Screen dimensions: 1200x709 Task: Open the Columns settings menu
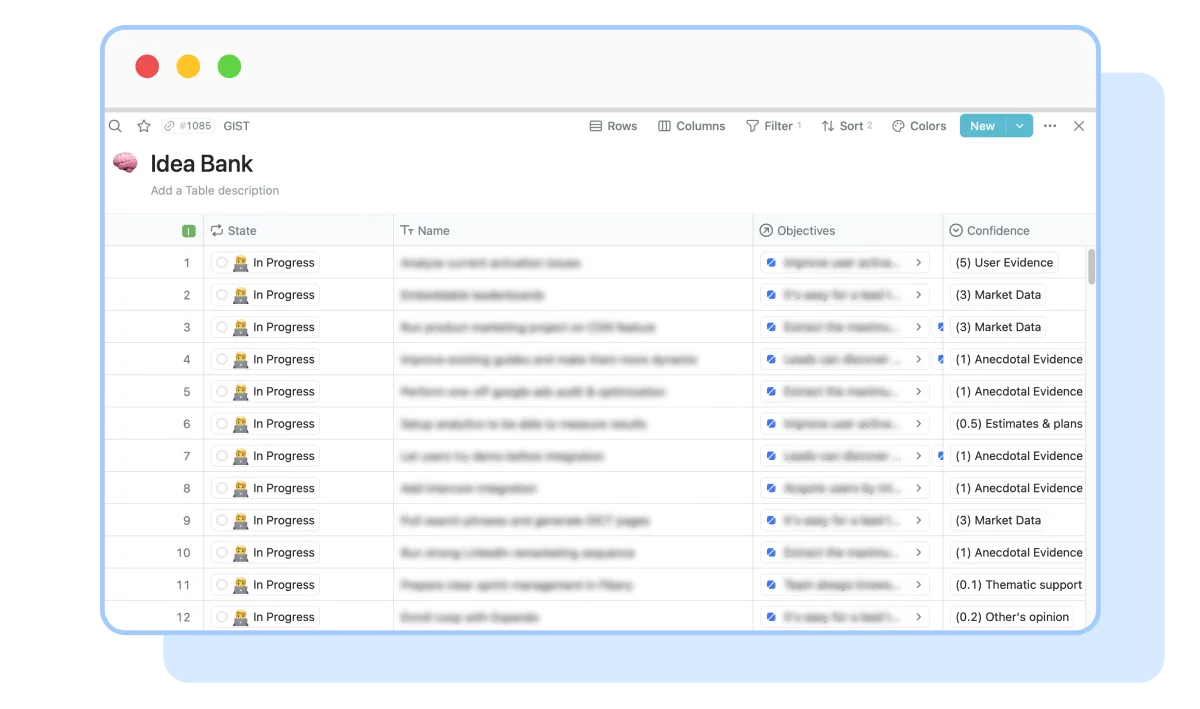click(691, 126)
